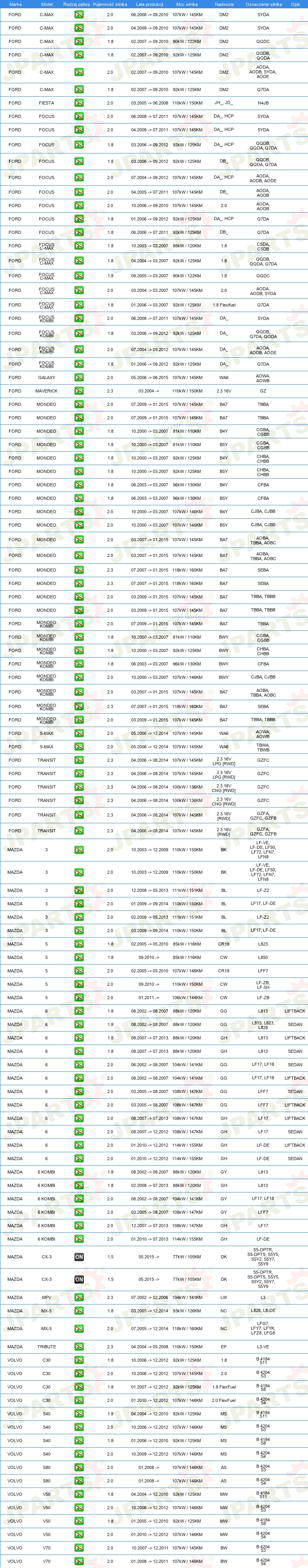Click the 'JH_, JD_' body cell
The image size is (308, 1568).
[224, 103]
